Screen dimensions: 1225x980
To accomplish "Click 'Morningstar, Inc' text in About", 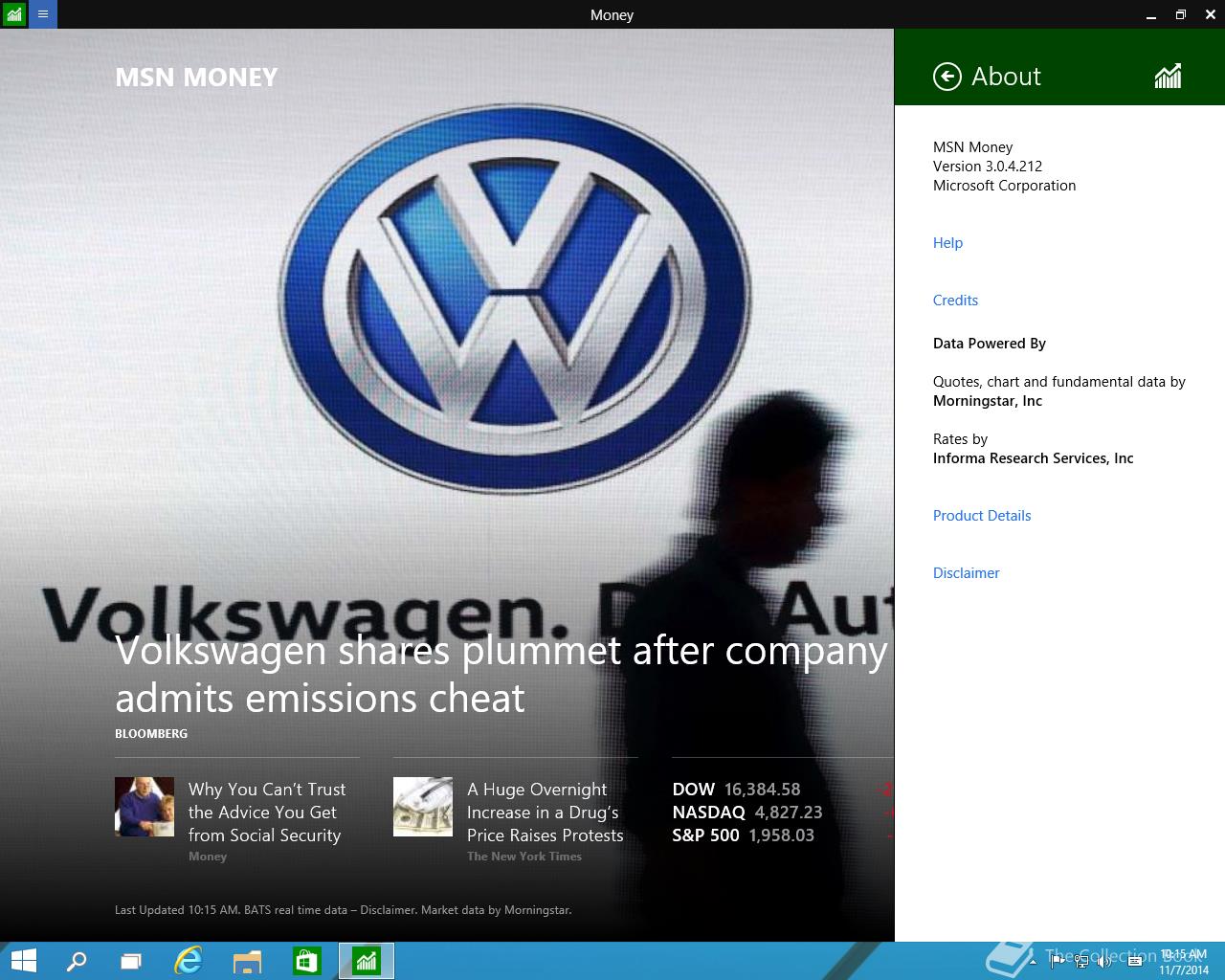I will [988, 401].
